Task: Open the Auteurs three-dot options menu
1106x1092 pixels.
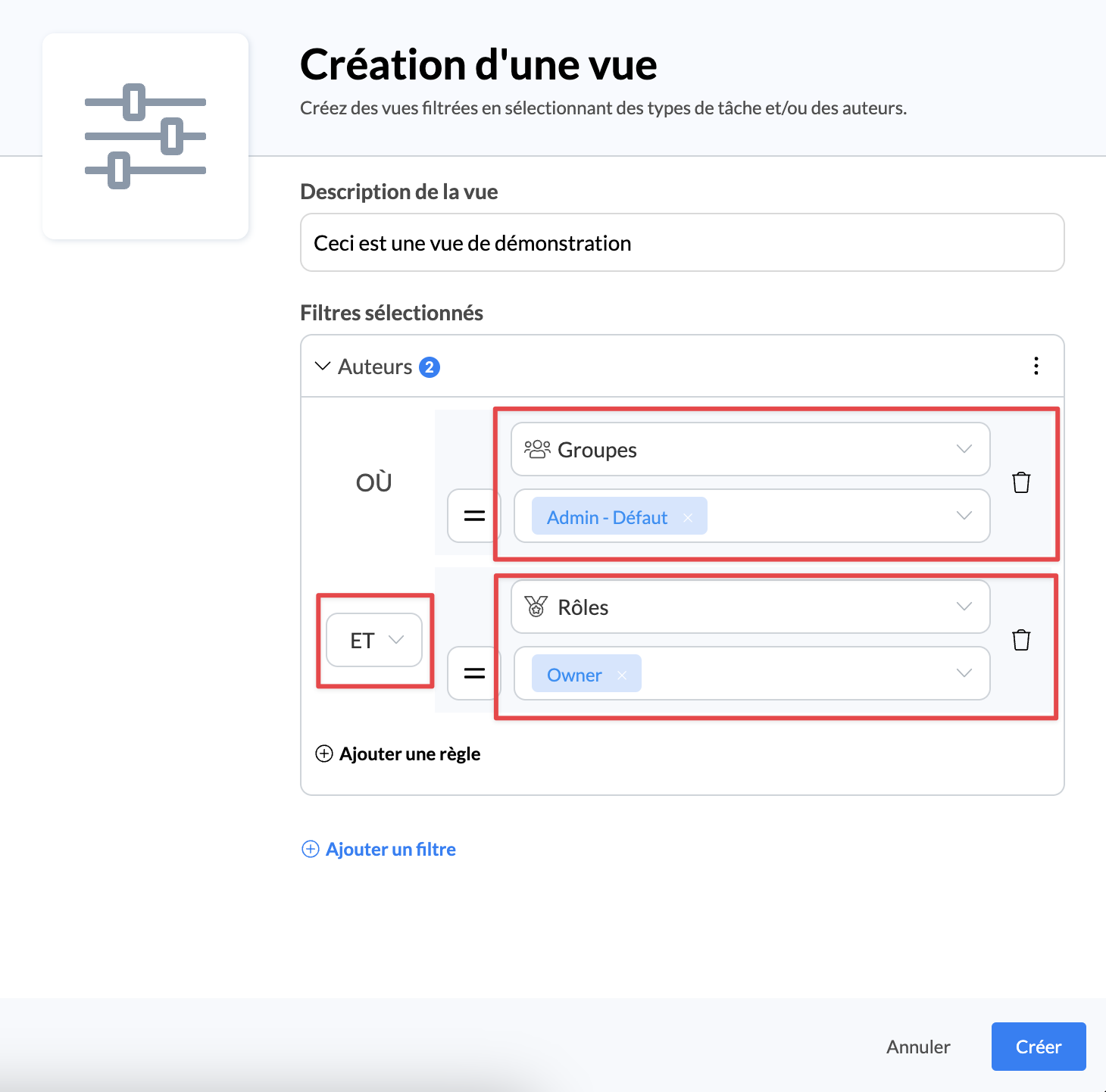Action: (x=1036, y=367)
